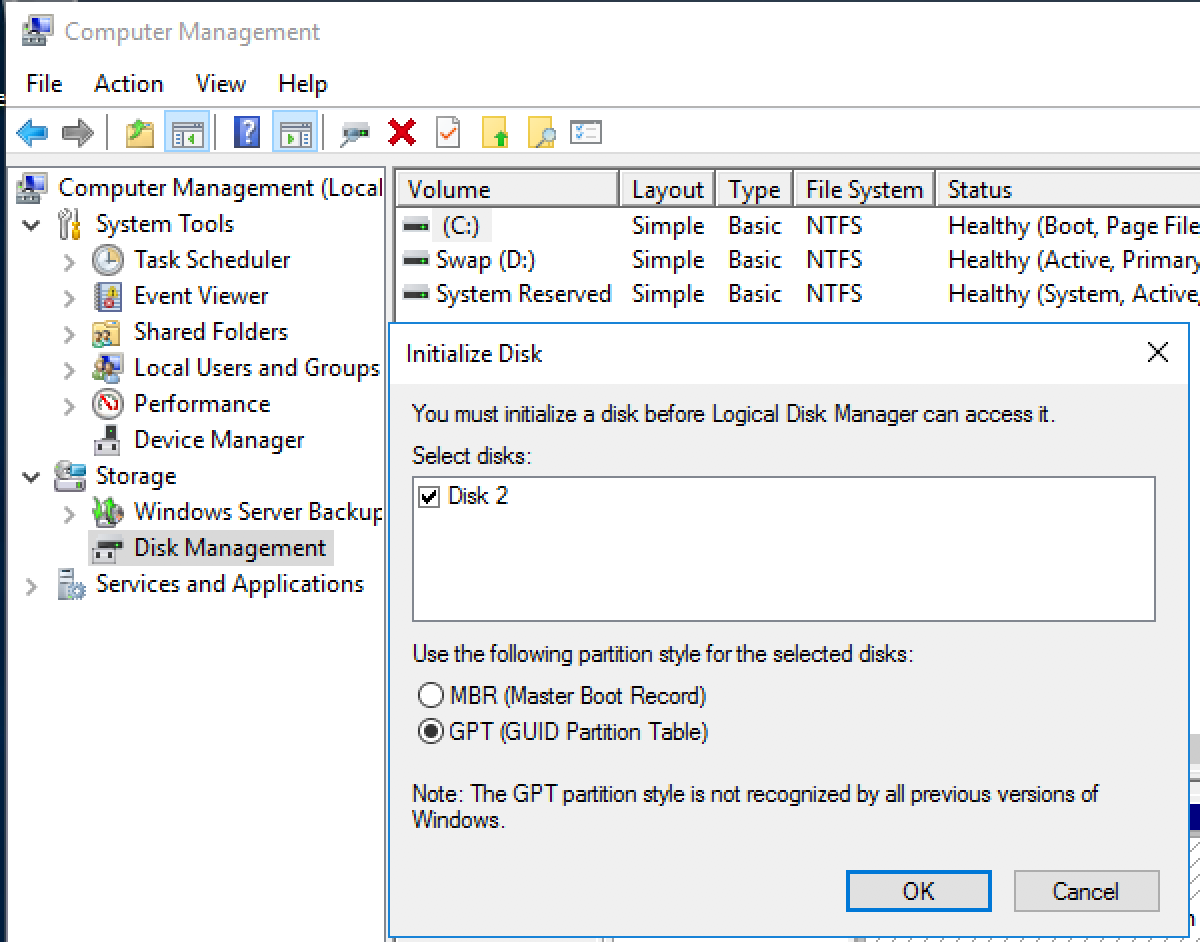Viewport: 1200px width, 942px height.
Task: Click the Device Manager icon
Action: (108, 440)
